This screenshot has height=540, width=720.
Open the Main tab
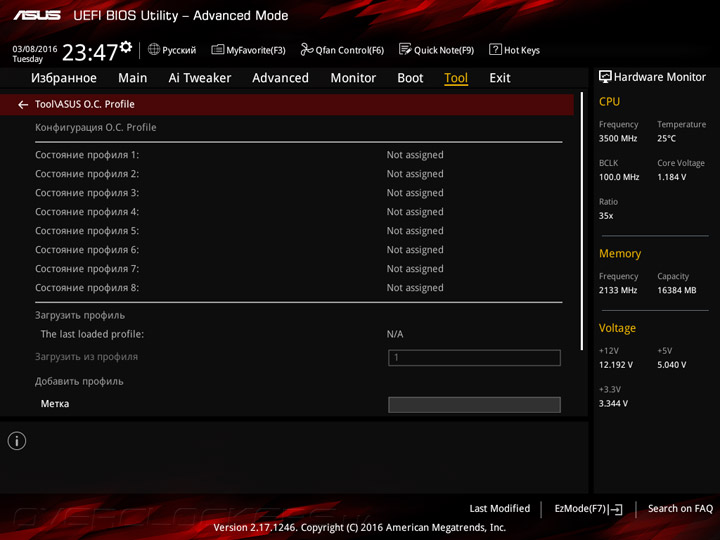[x=132, y=78]
